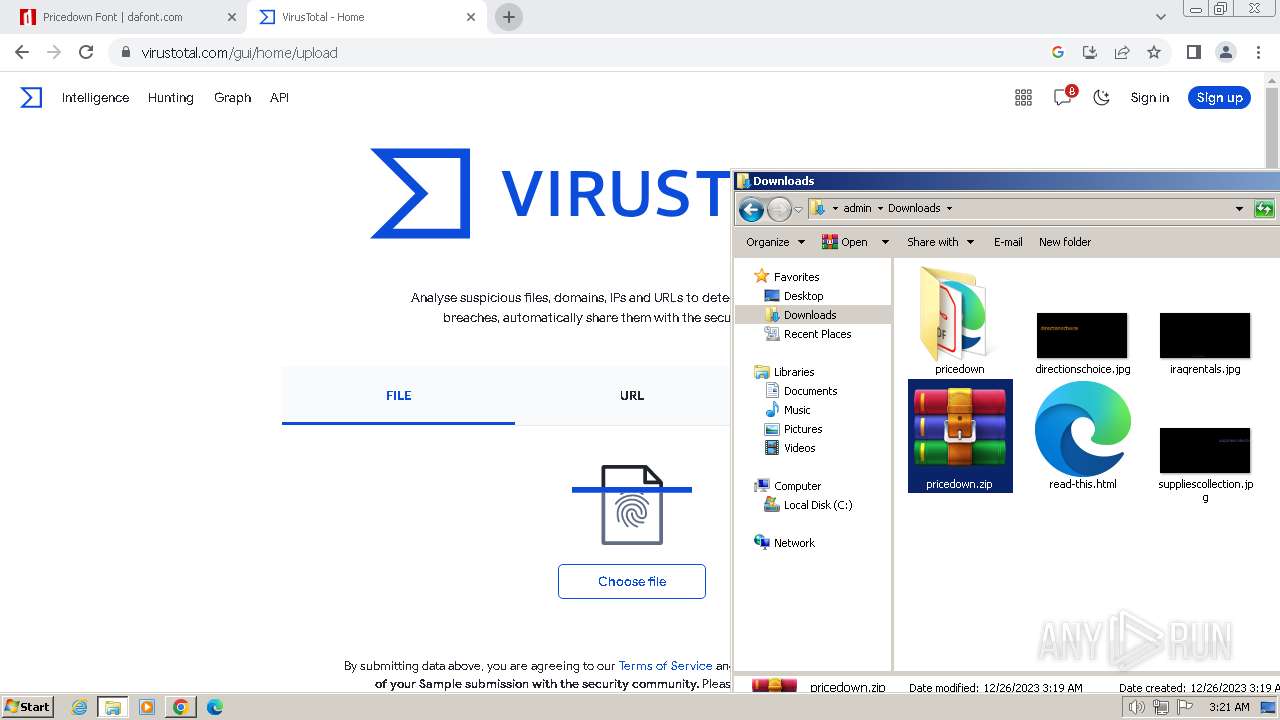Click the Google icon in the address bar

(1058, 52)
